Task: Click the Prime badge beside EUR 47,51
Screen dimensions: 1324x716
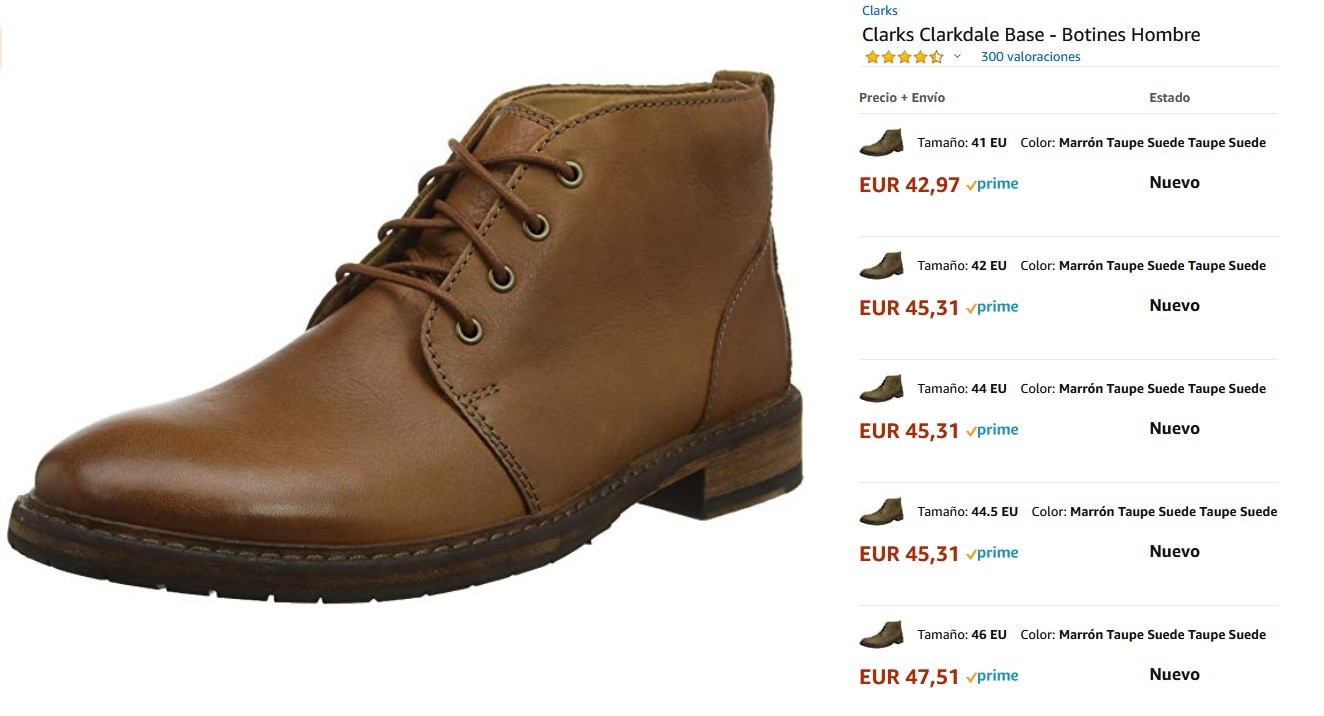Action: point(992,676)
